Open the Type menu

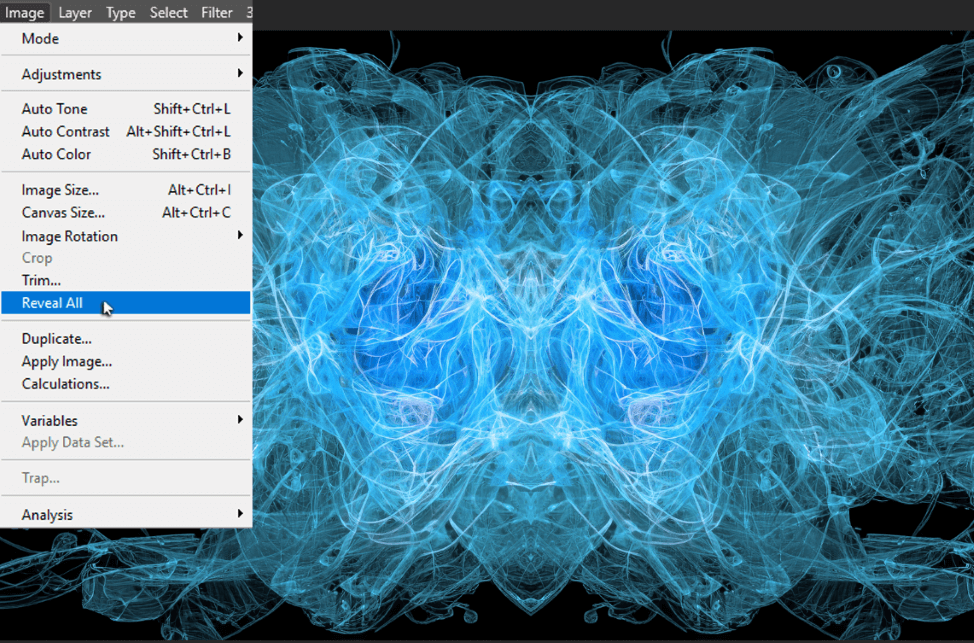[x=121, y=13]
